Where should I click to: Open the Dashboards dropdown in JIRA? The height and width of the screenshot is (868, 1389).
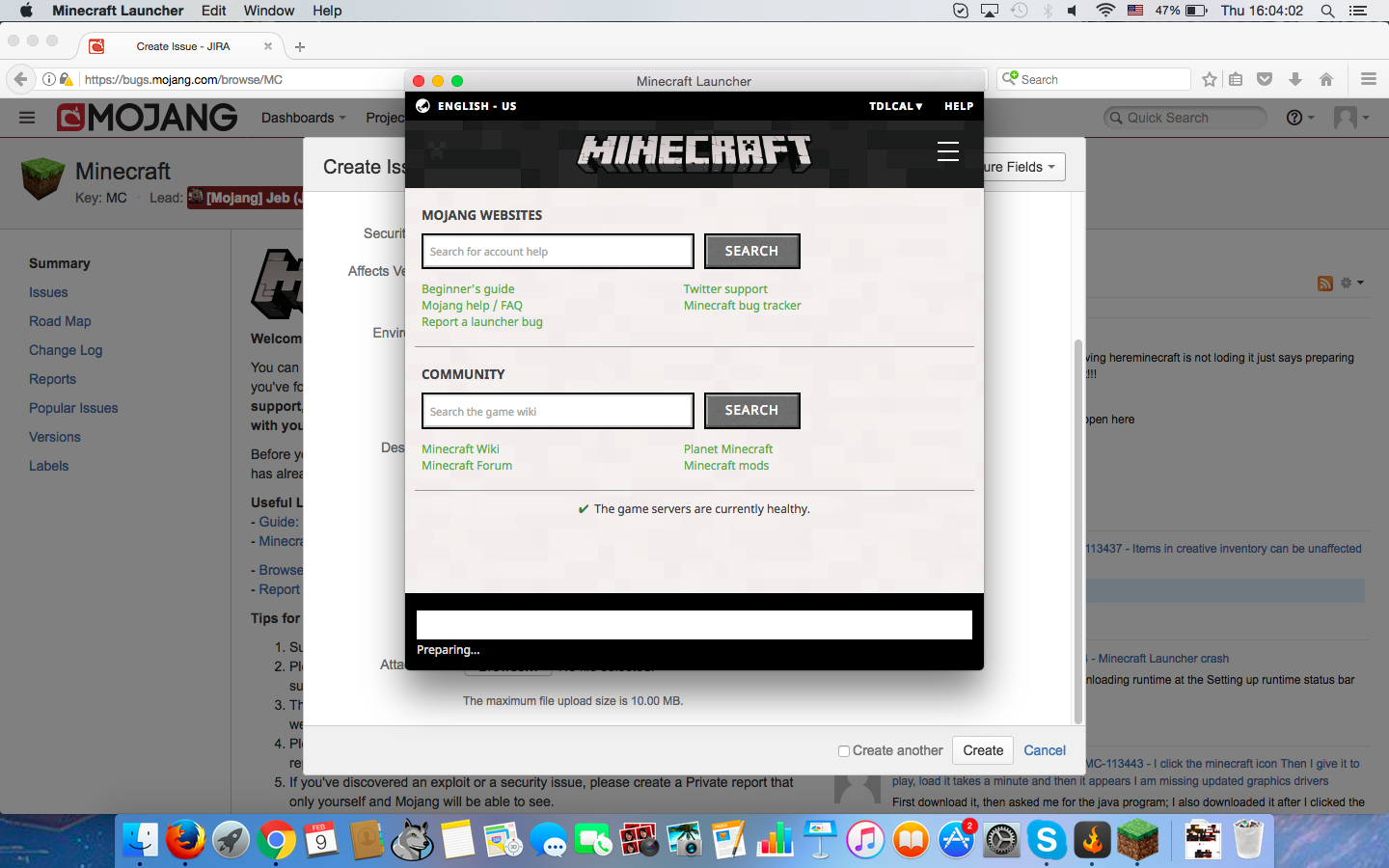303,118
